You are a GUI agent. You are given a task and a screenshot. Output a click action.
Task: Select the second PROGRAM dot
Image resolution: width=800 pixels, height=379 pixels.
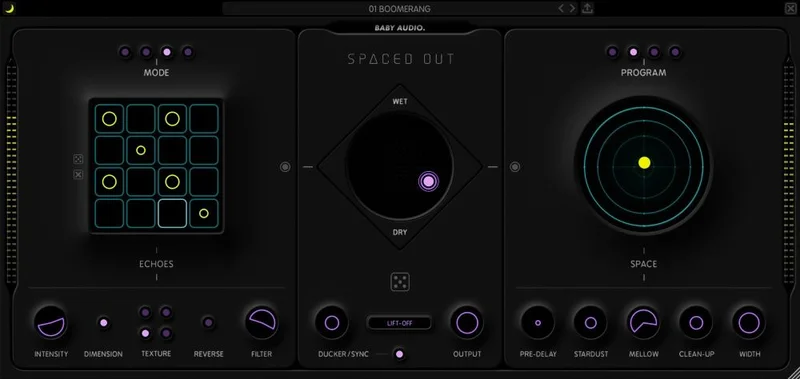click(633, 52)
